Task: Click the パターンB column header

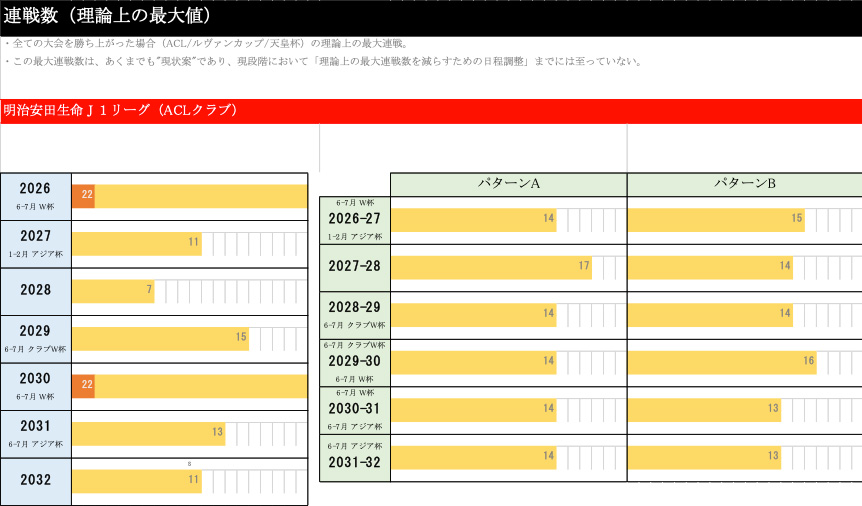Action: (x=744, y=184)
